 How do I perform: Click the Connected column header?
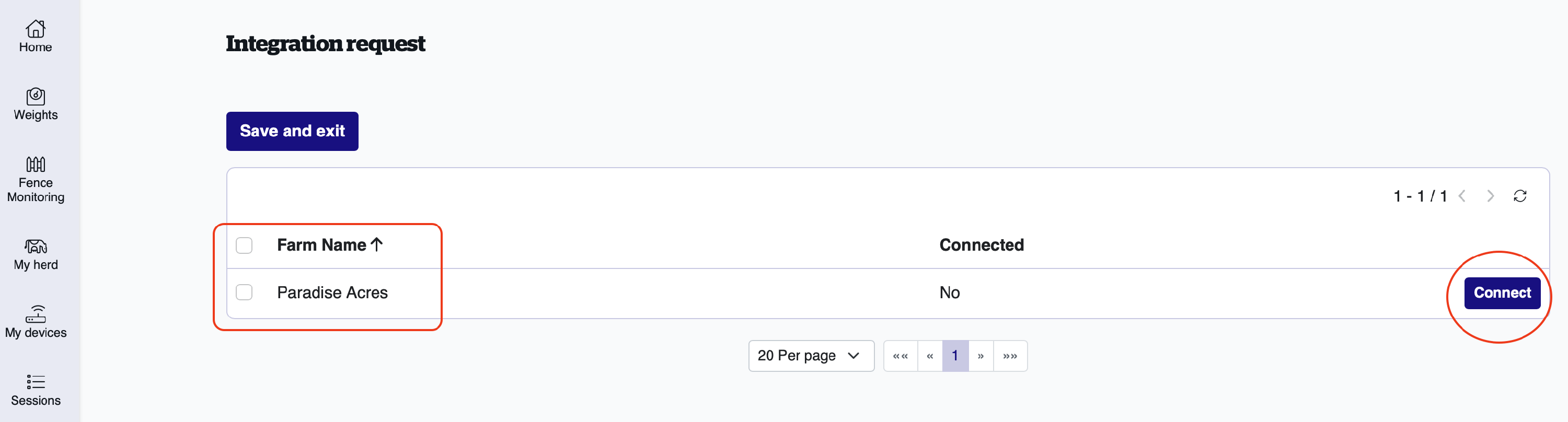[x=981, y=245]
